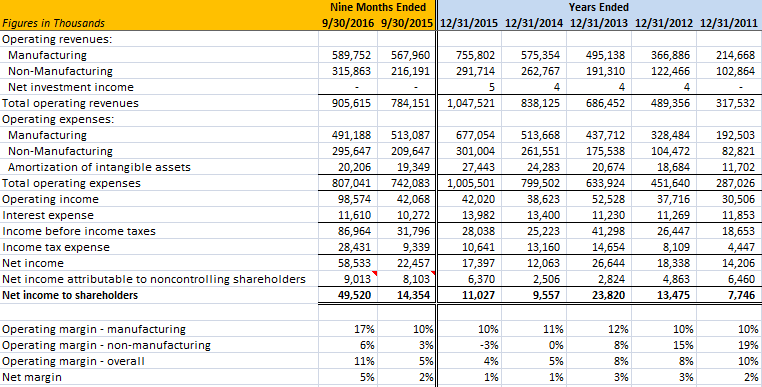The height and width of the screenshot is (387, 762).
Task: Select income before taxes value 86,964
Action: [x=355, y=231]
